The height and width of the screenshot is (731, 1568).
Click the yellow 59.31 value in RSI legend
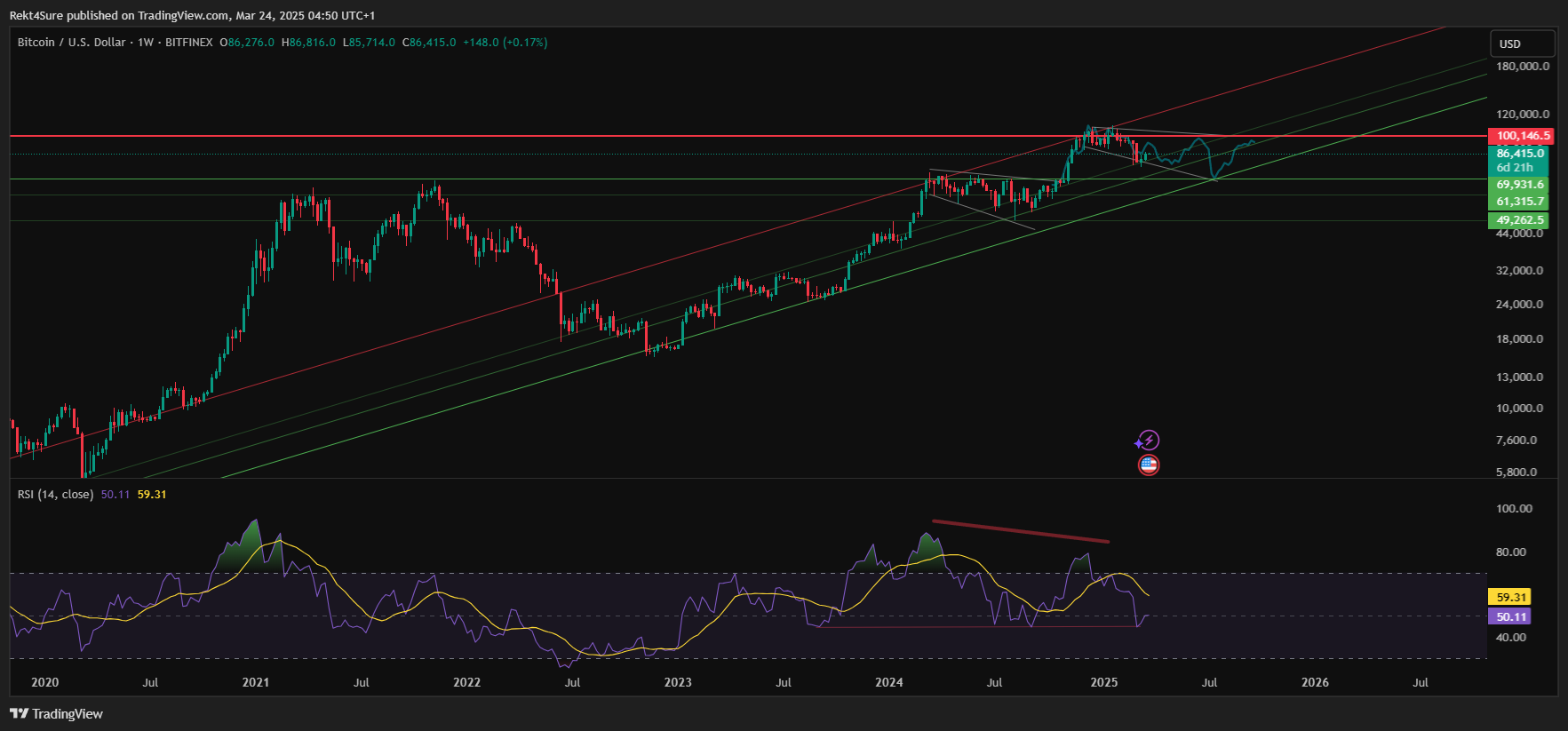point(152,494)
